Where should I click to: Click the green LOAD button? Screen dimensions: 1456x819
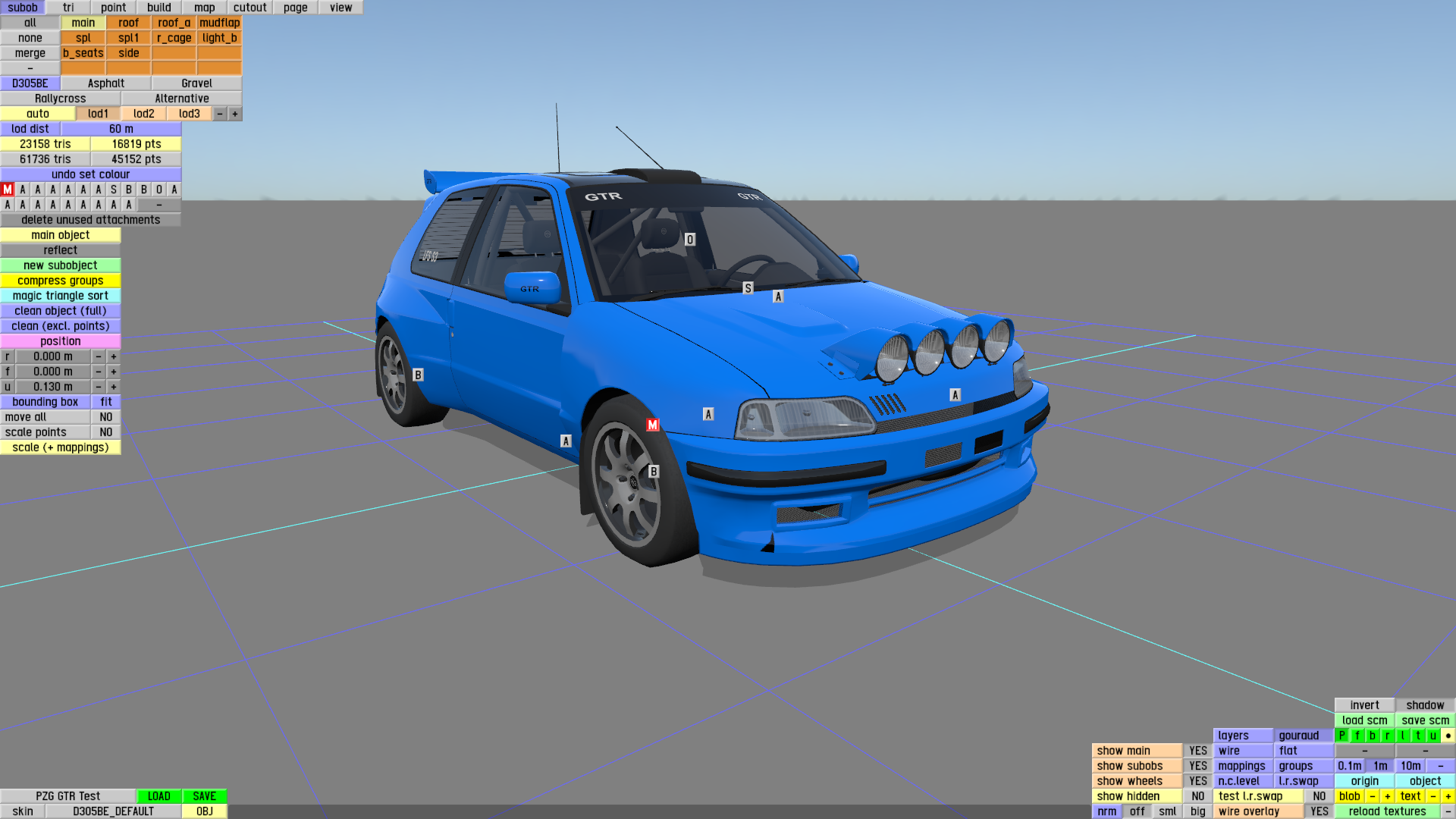(158, 796)
